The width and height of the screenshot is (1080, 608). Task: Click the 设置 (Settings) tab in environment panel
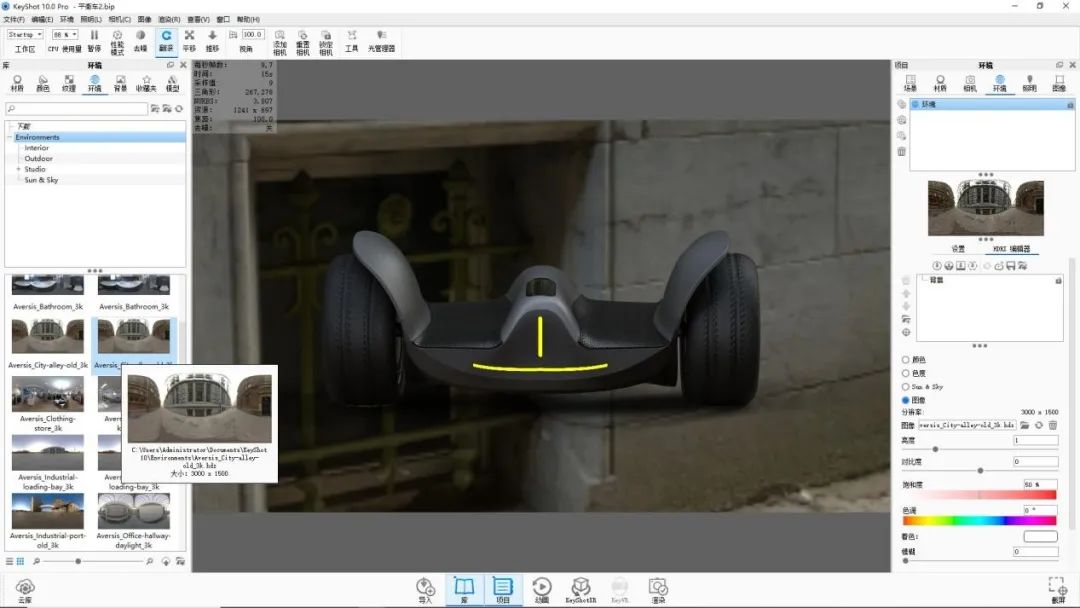(x=958, y=249)
